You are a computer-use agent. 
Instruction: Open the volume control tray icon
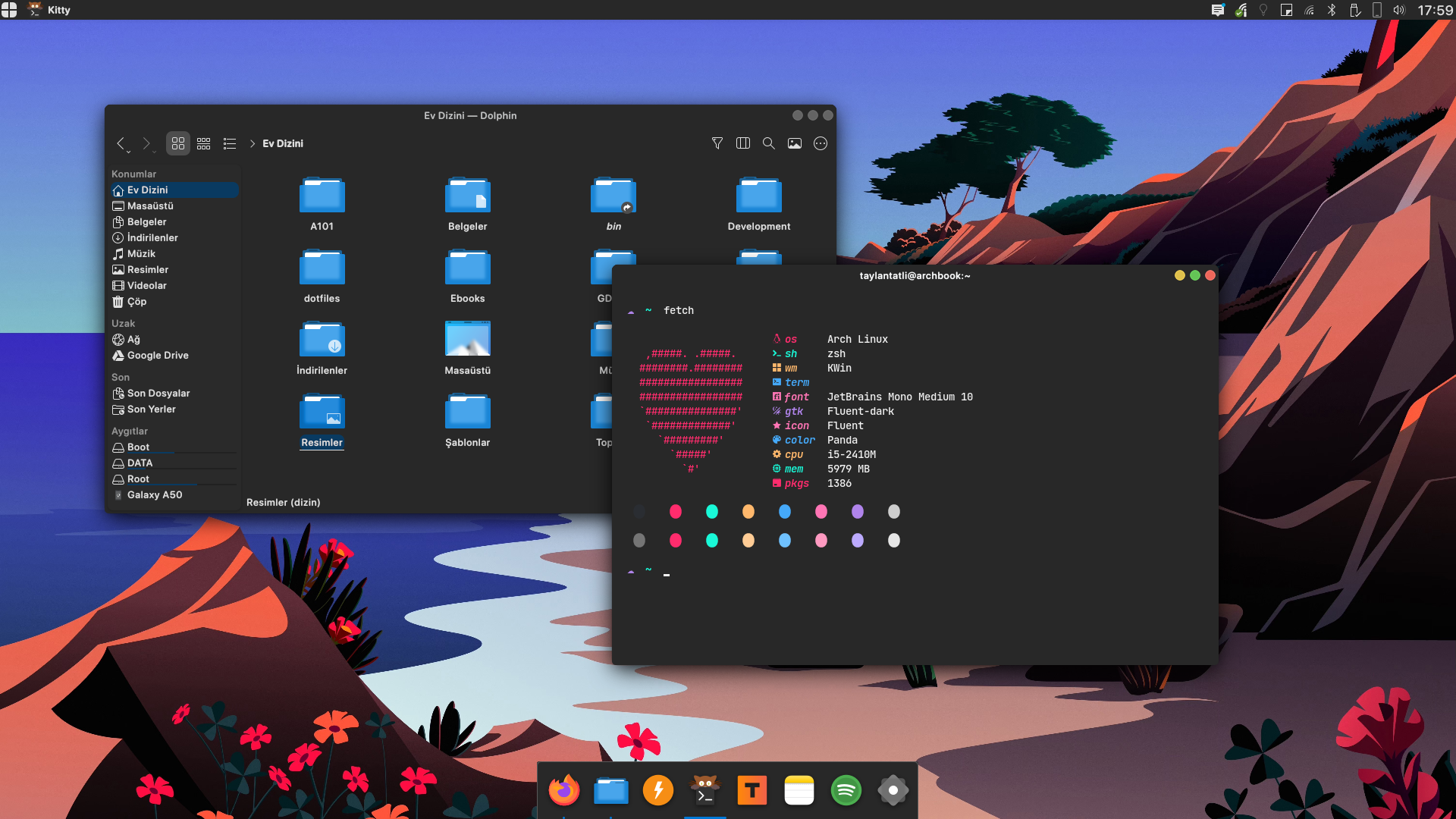click(x=1399, y=10)
